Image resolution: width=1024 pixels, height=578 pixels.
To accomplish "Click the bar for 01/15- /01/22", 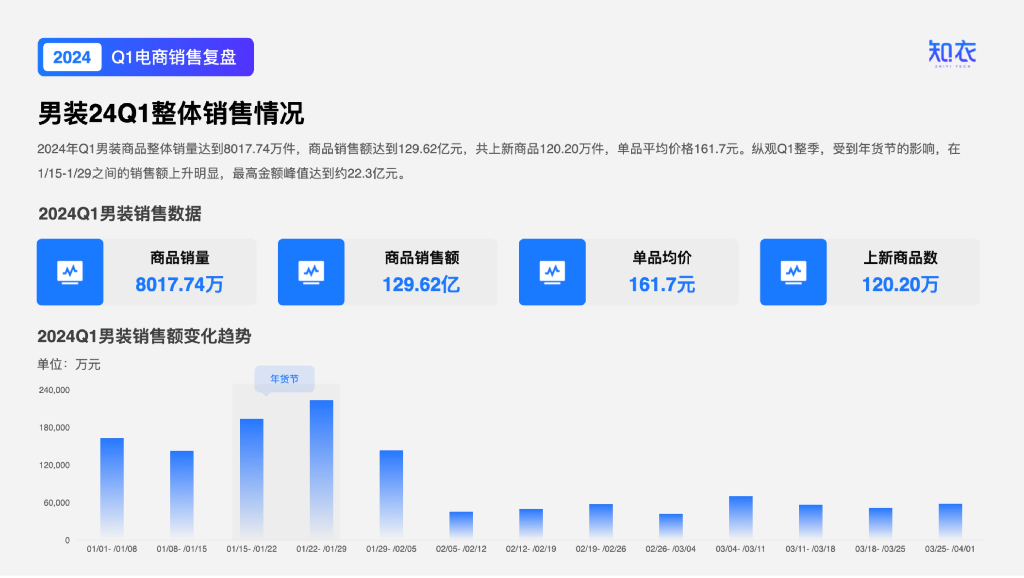I will (x=251, y=479).
